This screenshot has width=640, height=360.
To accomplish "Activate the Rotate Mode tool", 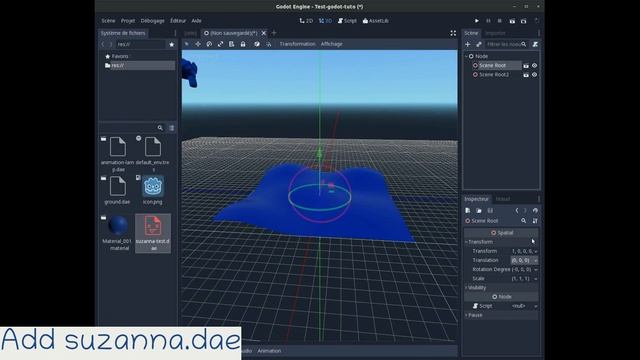I will click(209, 44).
